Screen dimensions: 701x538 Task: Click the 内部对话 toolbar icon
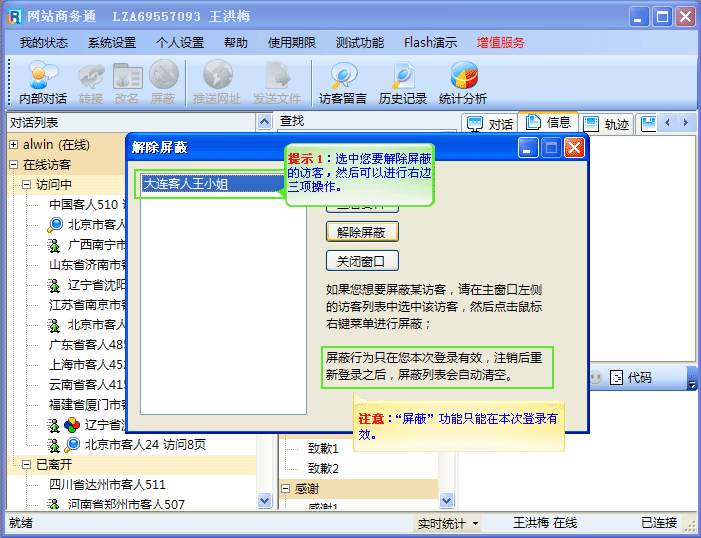click(x=43, y=82)
